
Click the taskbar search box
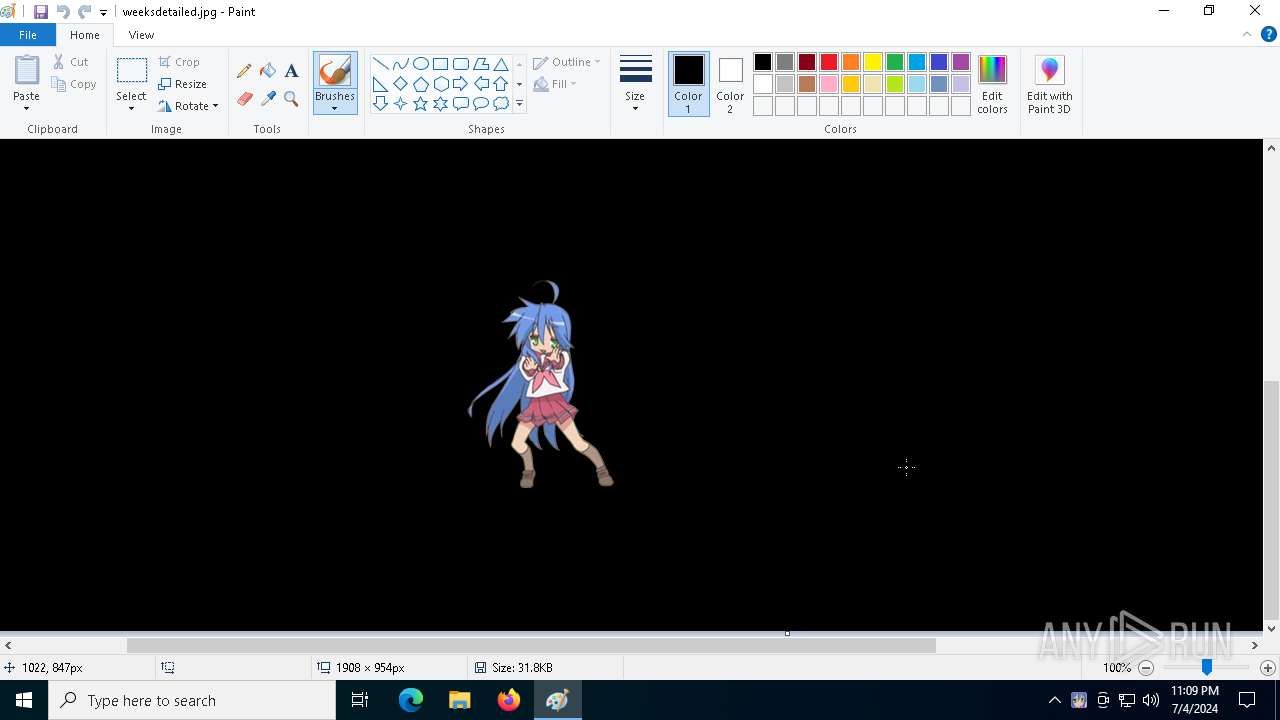click(x=192, y=700)
